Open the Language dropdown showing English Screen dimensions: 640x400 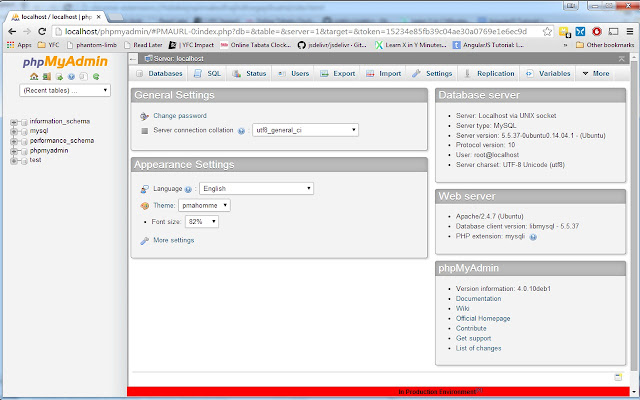(x=256, y=189)
